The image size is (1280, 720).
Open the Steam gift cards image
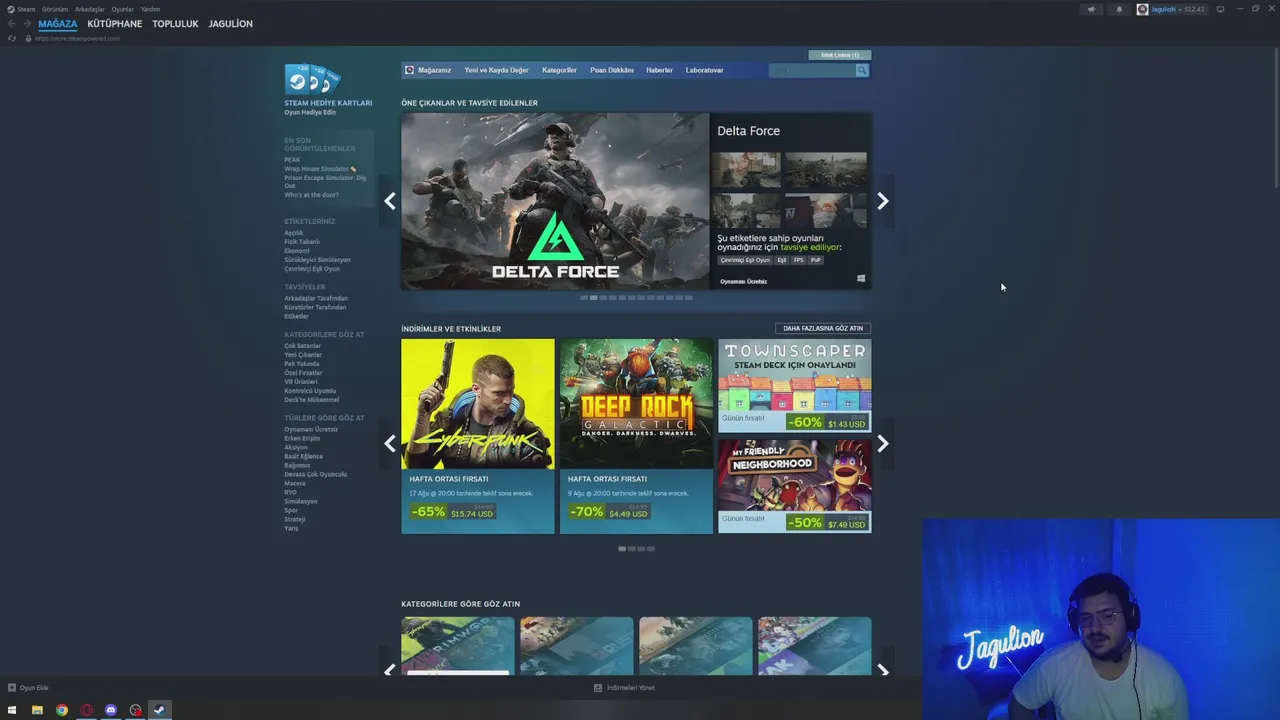point(313,79)
